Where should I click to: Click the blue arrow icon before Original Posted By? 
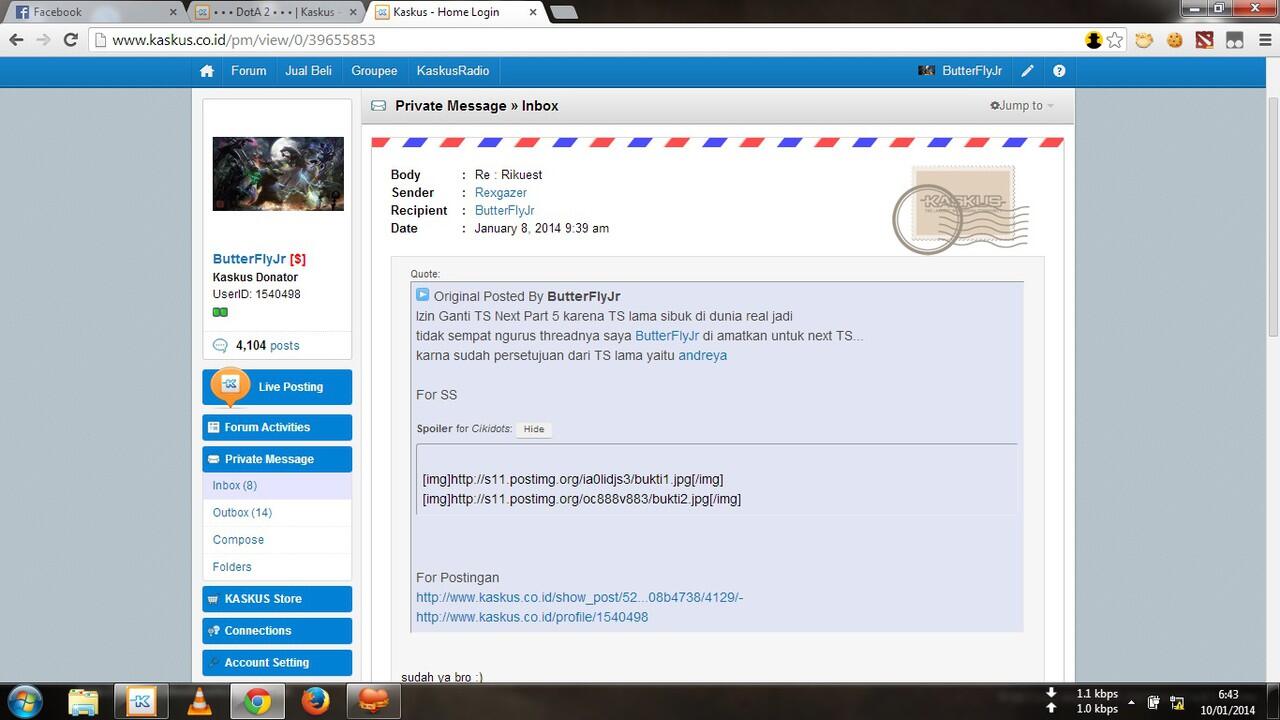[423, 295]
